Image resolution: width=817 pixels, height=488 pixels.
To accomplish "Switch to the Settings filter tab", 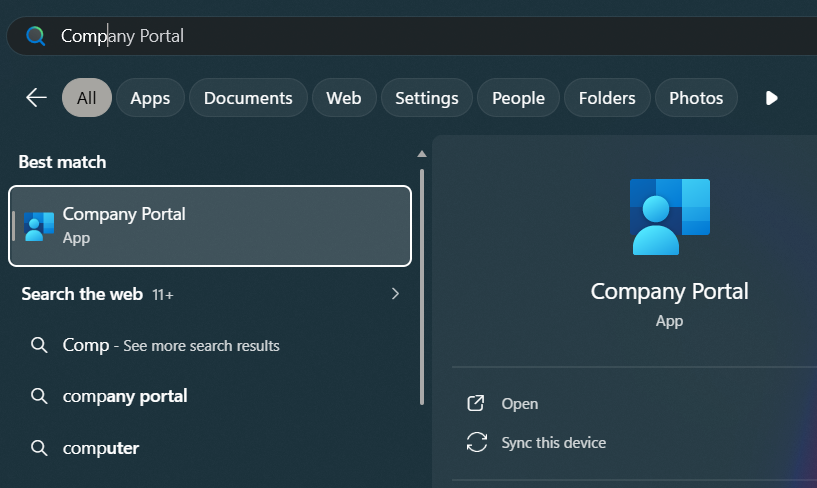I will coord(427,98).
